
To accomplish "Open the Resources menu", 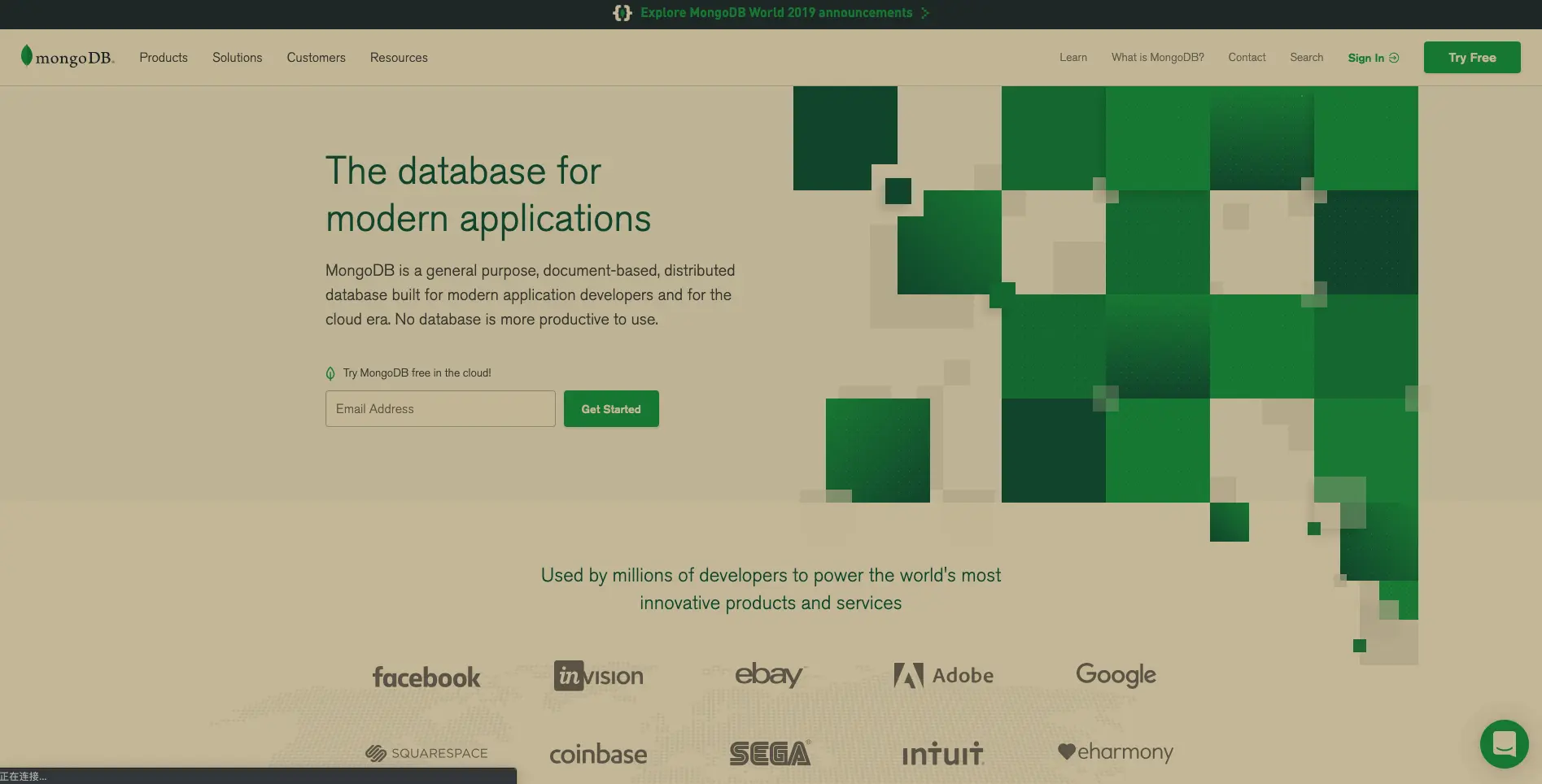I will point(399,58).
